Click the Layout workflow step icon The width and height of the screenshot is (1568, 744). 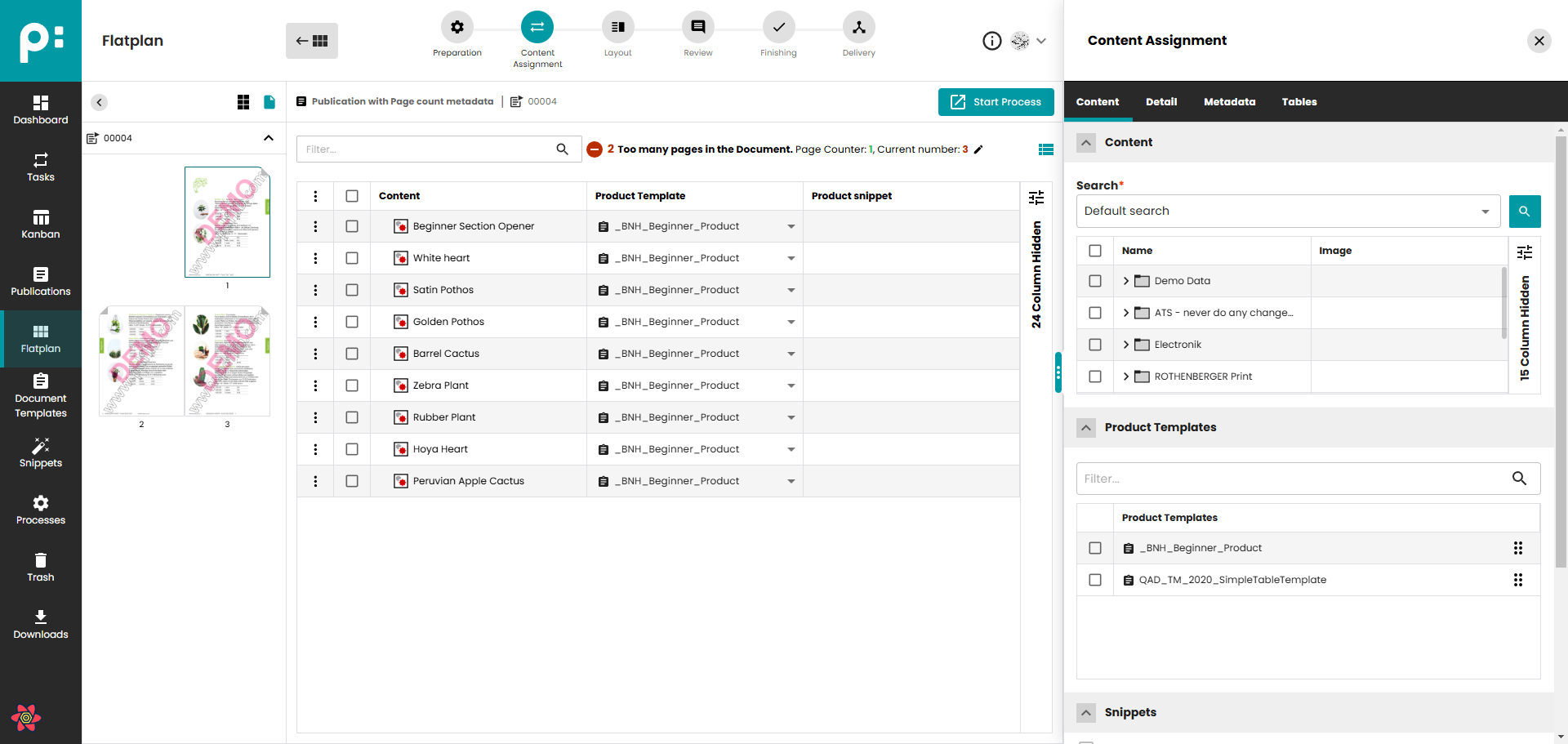tap(617, 28)
